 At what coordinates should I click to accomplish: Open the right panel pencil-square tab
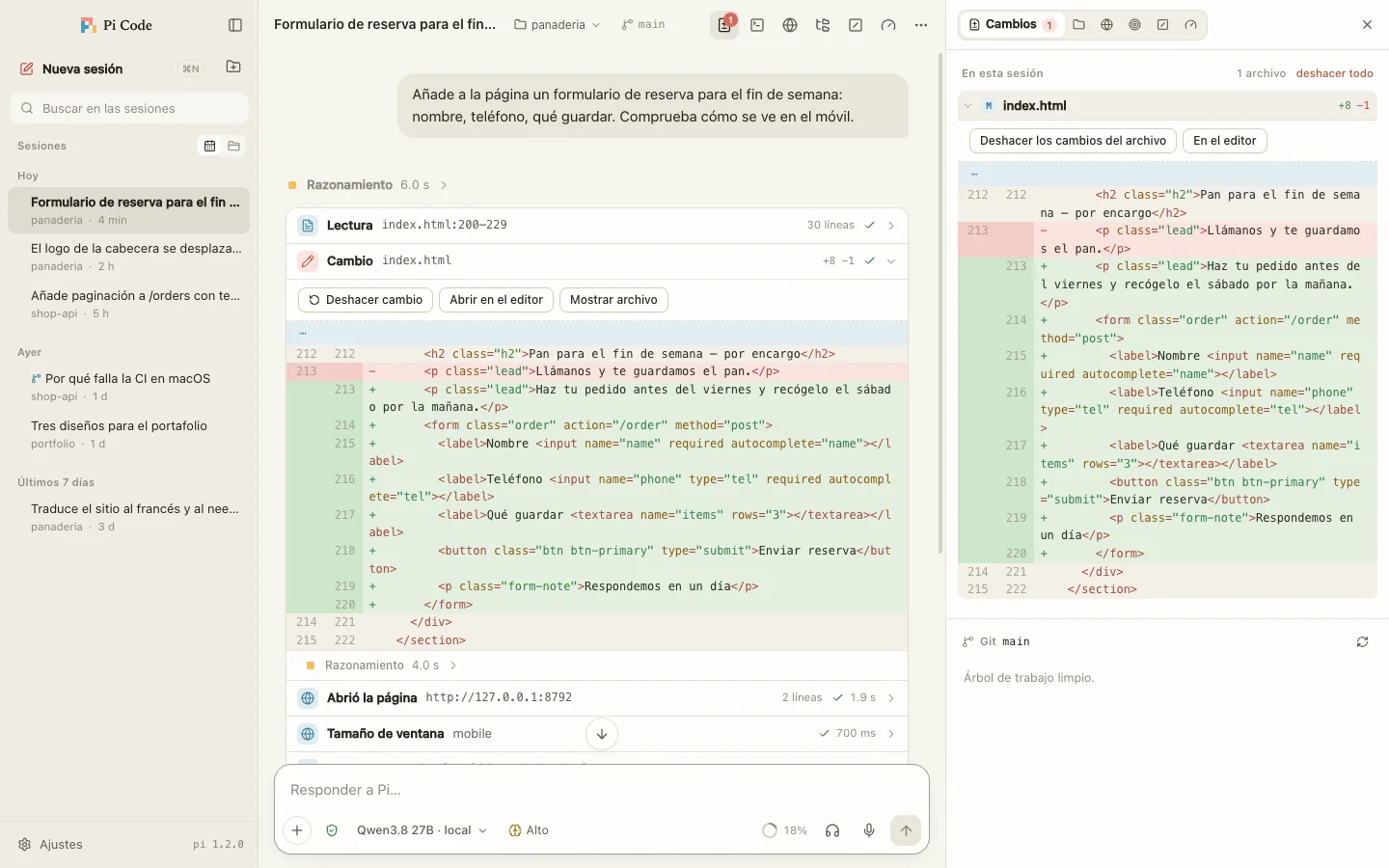point(1162,25)
